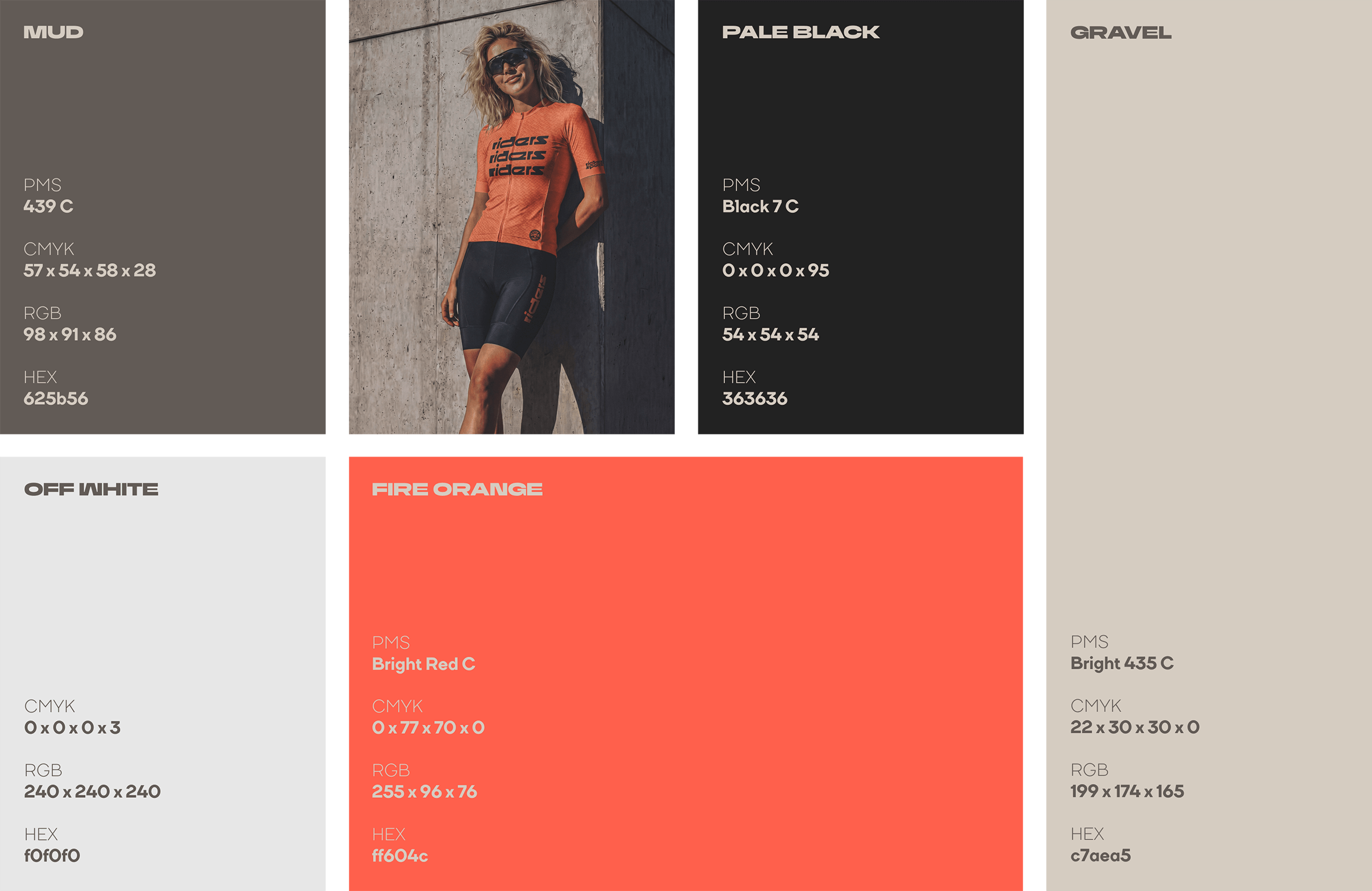1372x891 pixels.
Task: Open the cyclist photo thumbnail
Action: coord(511,216)
